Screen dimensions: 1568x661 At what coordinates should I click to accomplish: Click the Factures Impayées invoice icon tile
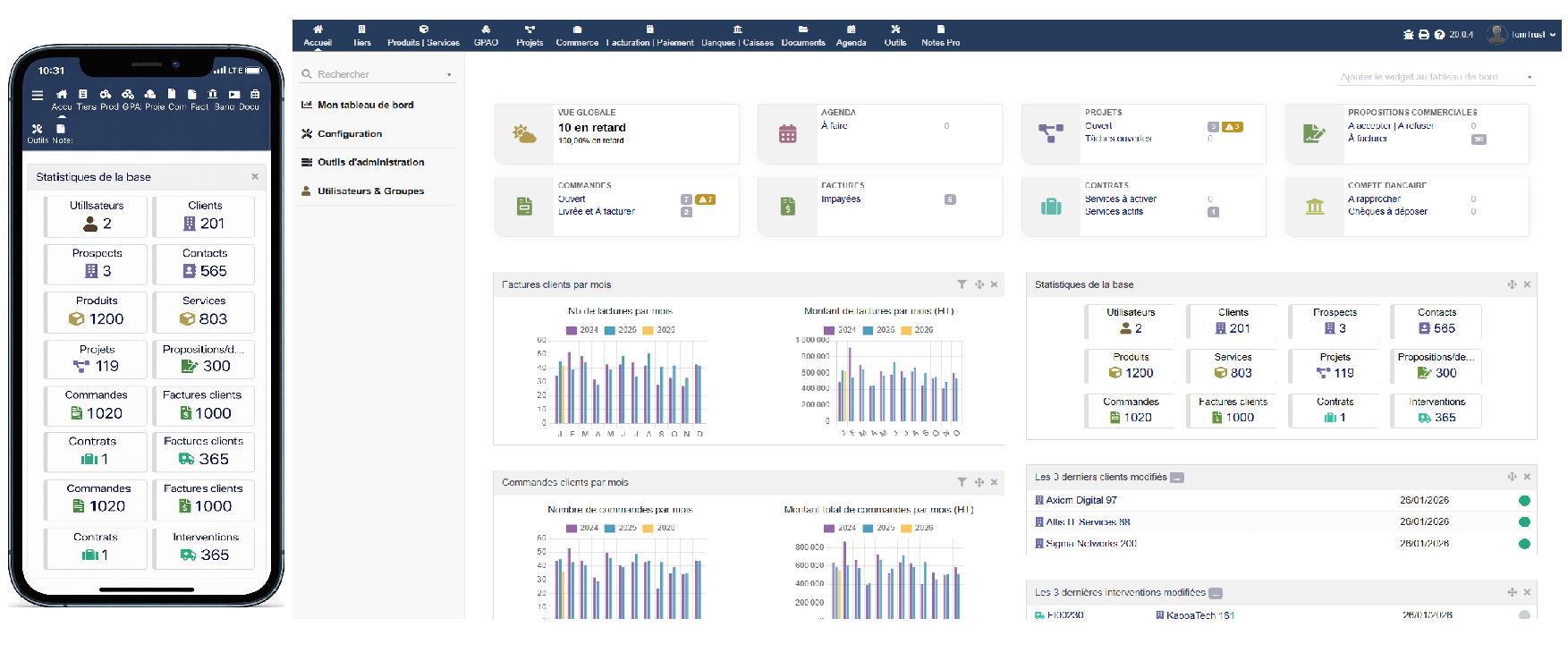click(787, 207)
